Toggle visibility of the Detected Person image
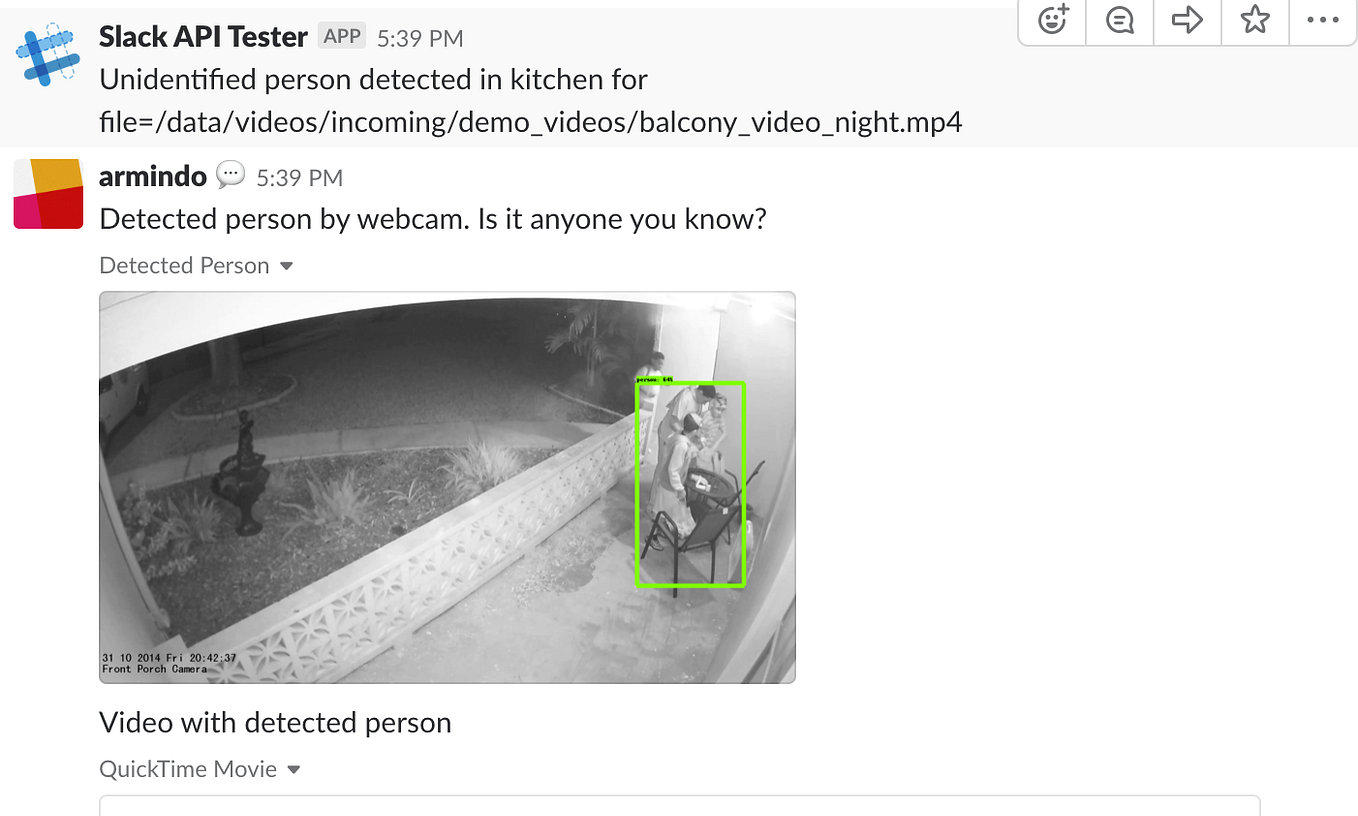 [287, 266]
